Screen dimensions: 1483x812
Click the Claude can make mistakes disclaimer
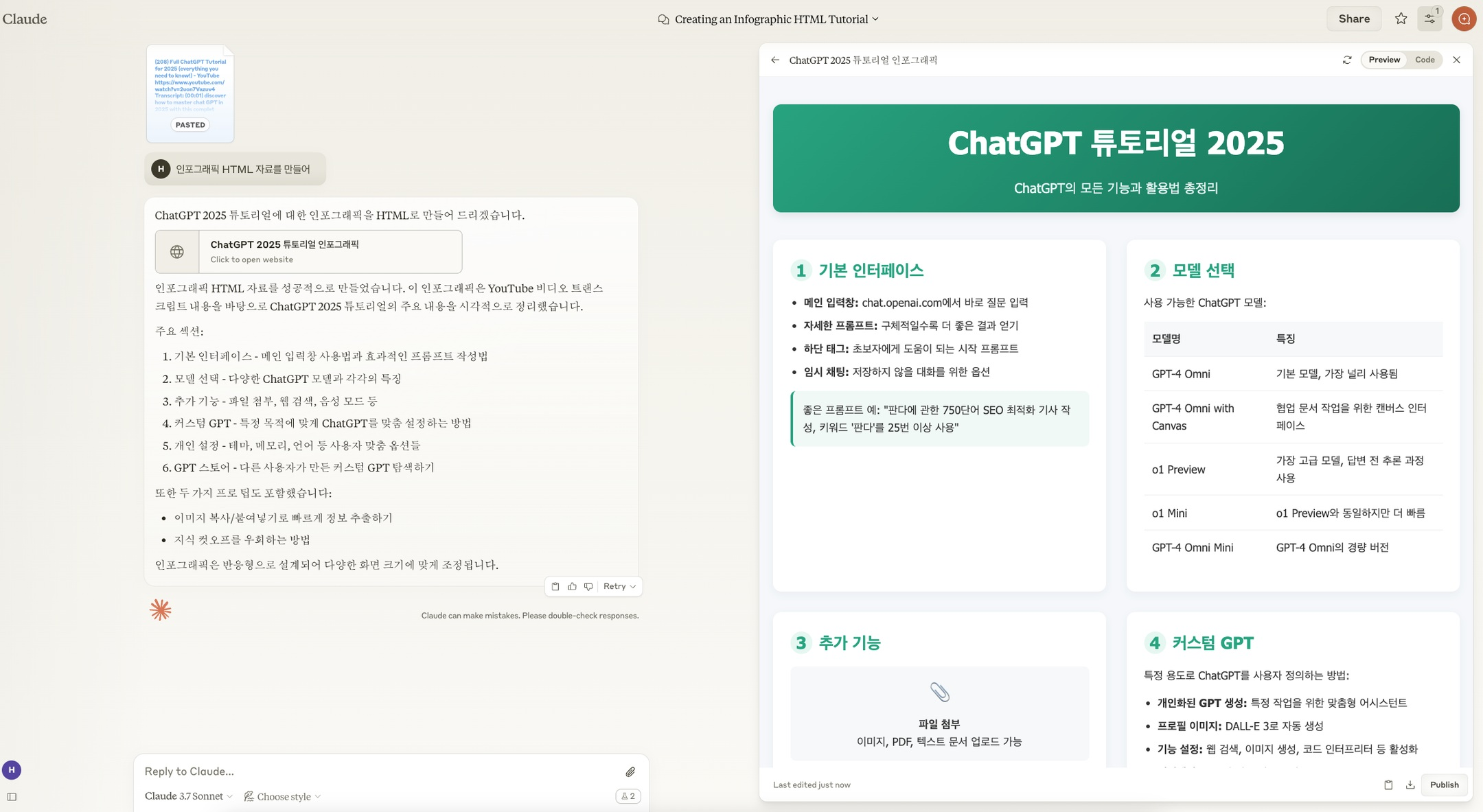point(529,616)
